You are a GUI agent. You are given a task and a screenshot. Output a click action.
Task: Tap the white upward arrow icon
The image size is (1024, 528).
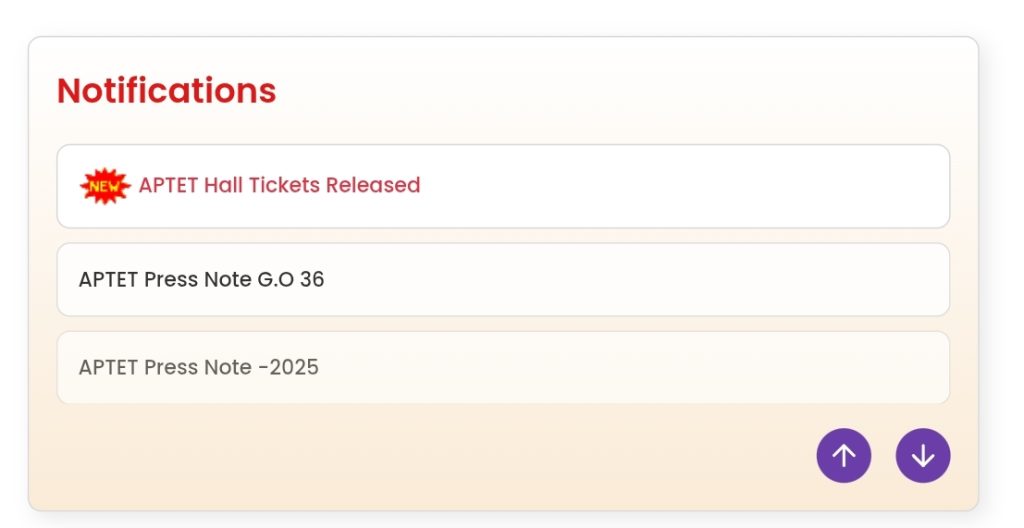click(843, 456)
